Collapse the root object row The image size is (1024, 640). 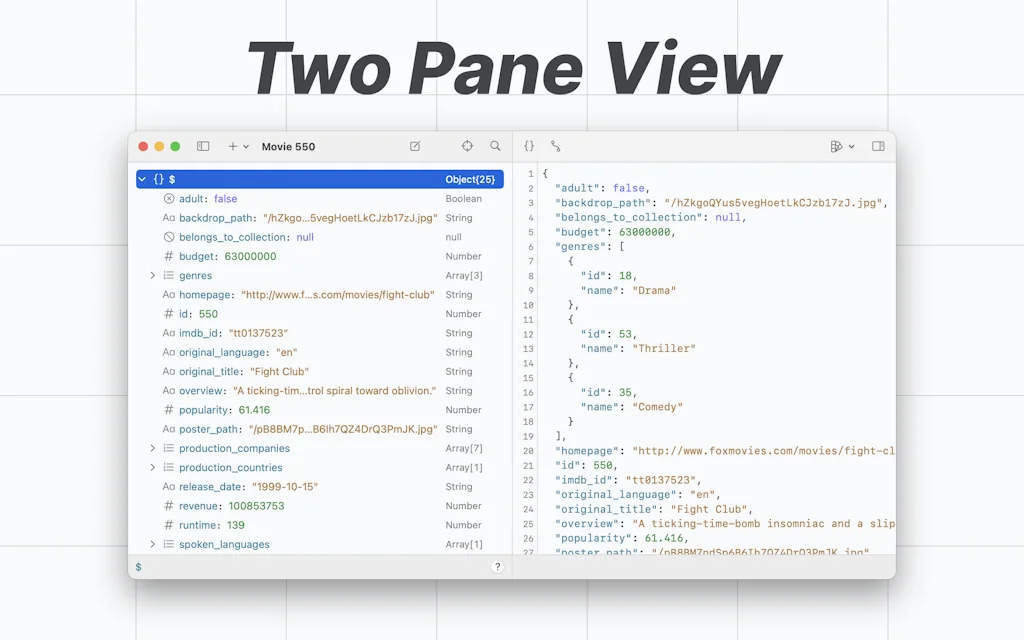[x=142, y=178]
